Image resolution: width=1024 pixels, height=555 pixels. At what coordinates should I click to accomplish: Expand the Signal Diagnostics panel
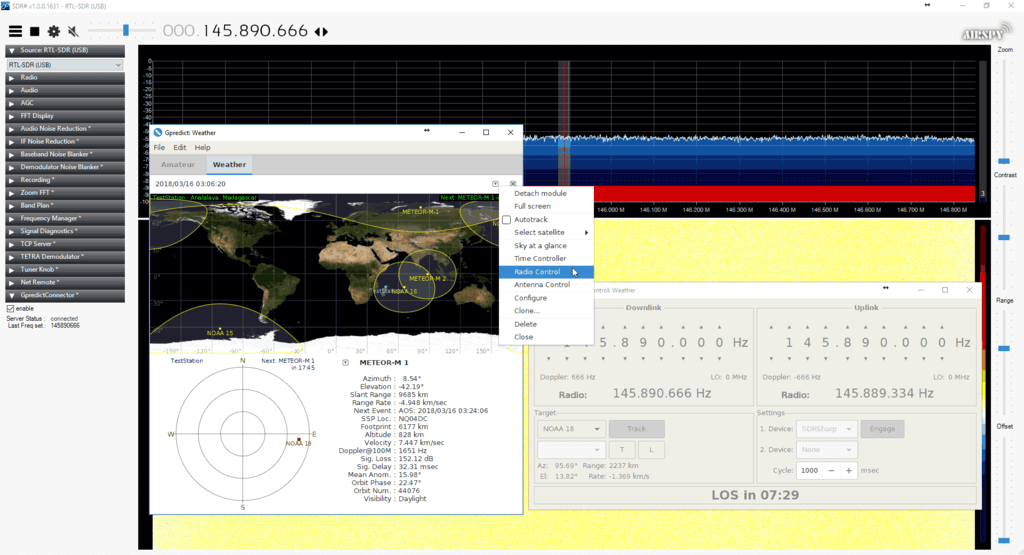pos(65,231)
